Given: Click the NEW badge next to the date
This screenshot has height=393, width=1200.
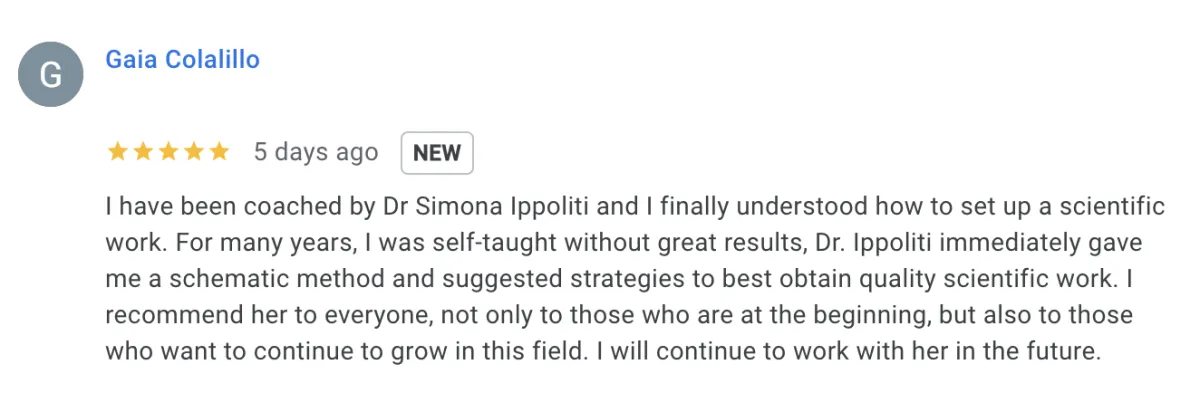Looking at the screenshot, I should coord(437,153).
